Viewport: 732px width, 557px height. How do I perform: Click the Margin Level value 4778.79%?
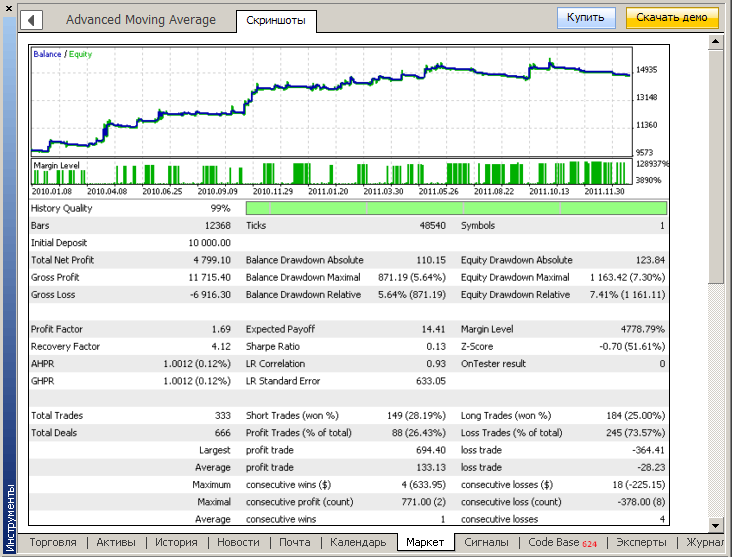tap(643, 329)
